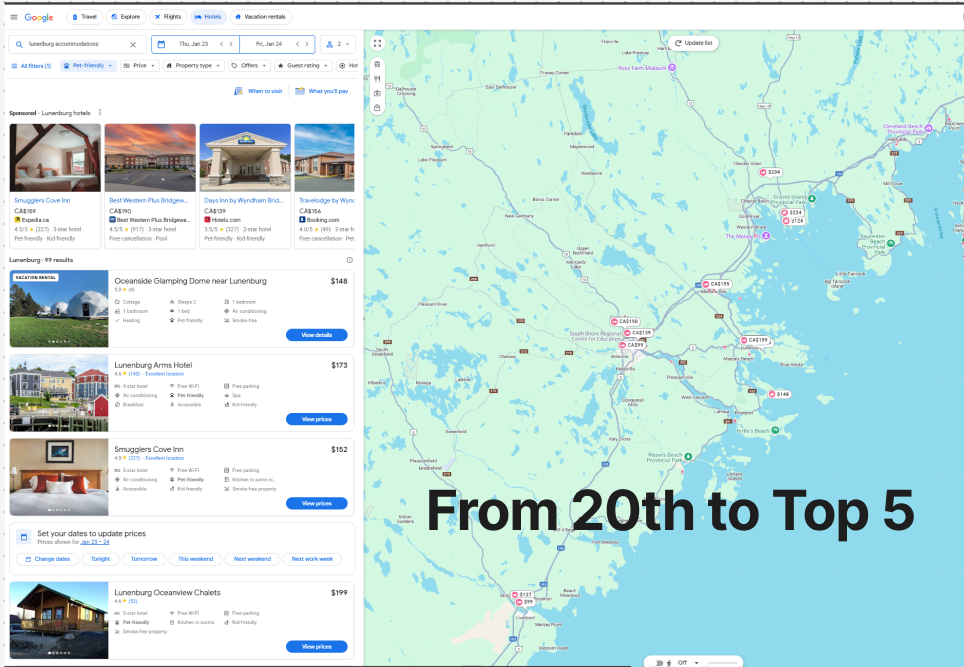Toggle fullscreen map view
This screenshot has height=667, width=964.
(377, 44)
